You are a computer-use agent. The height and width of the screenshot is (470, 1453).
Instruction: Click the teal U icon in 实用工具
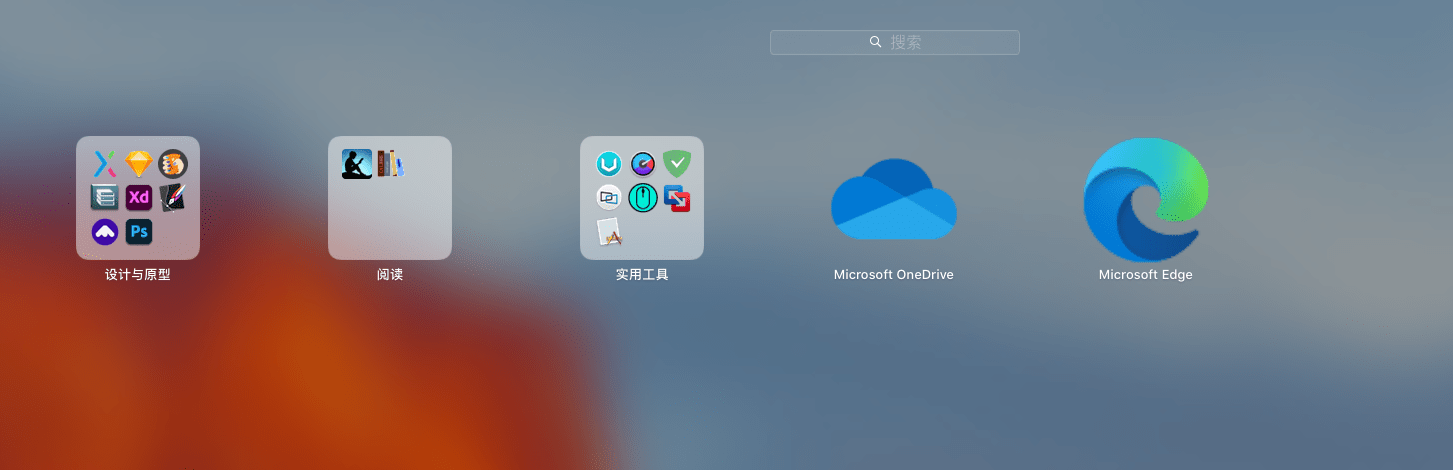(x=609, y=164)
